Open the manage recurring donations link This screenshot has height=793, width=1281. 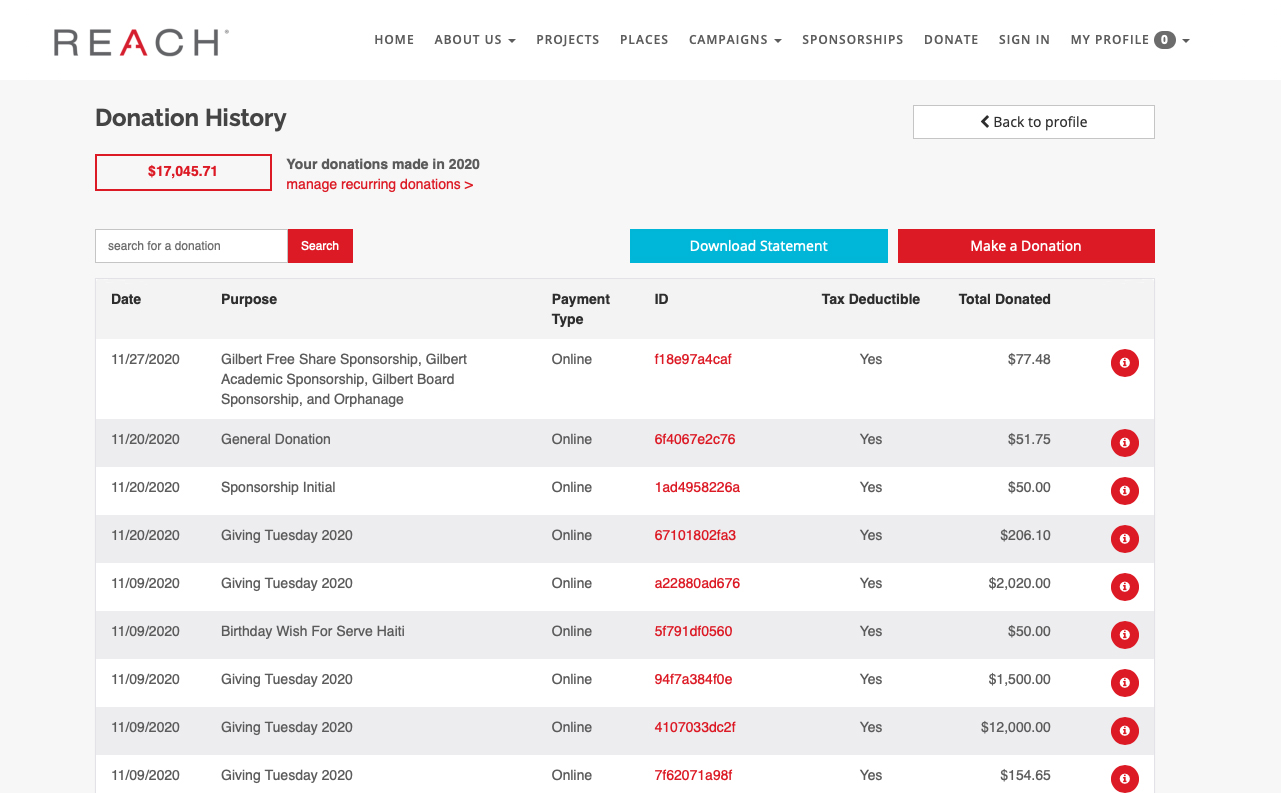click(x=379, y=184)
